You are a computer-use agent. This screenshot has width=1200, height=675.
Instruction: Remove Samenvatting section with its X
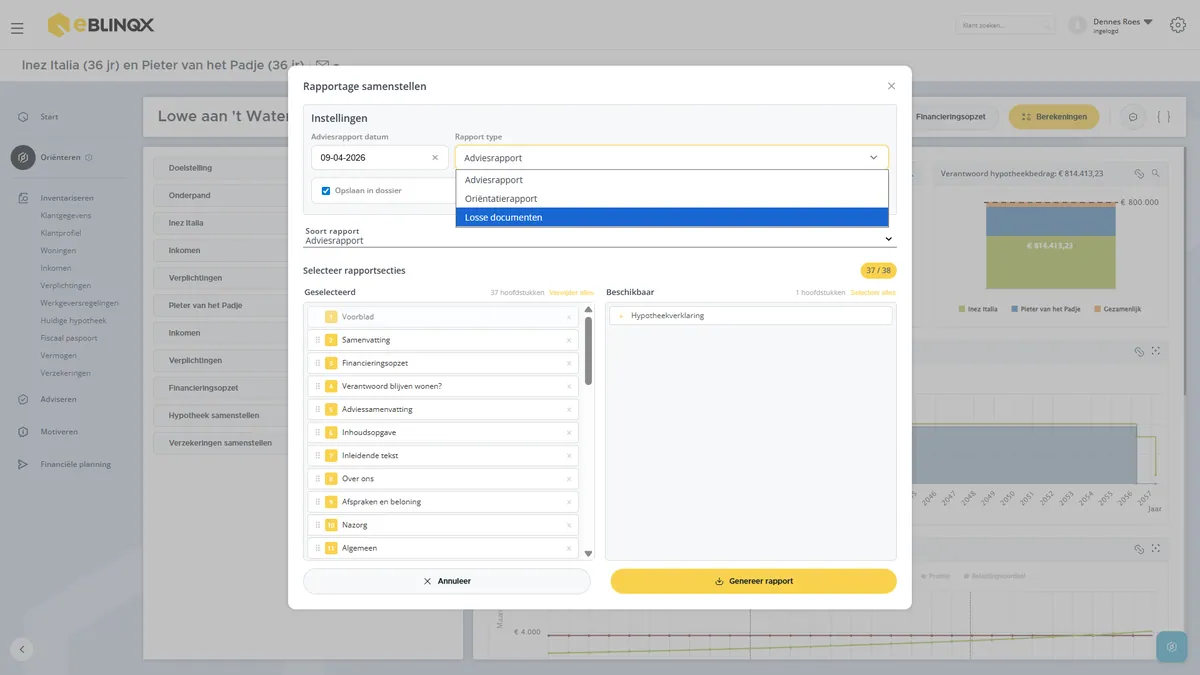569,340
